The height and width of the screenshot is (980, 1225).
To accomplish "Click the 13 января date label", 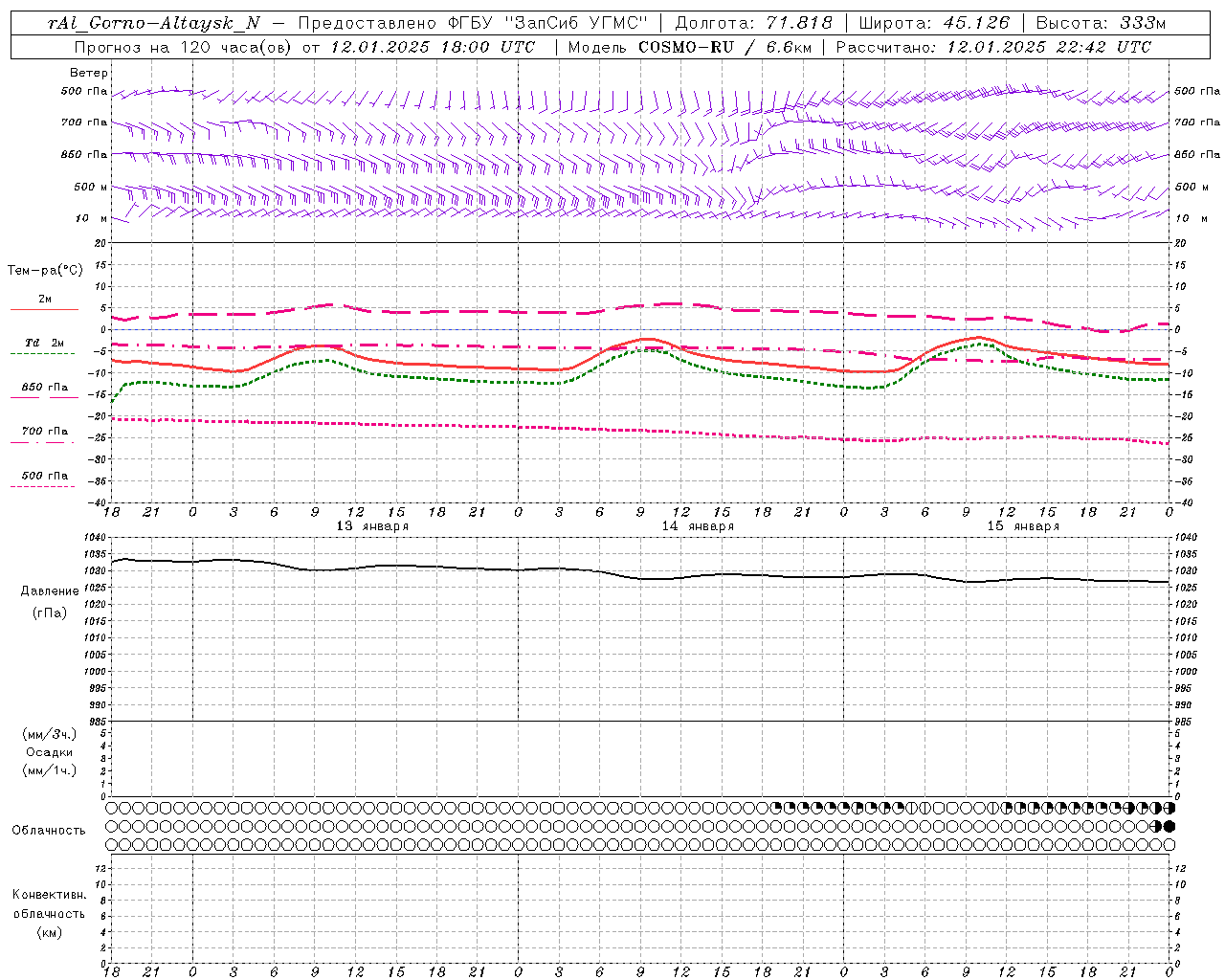I will coord(372,526).
